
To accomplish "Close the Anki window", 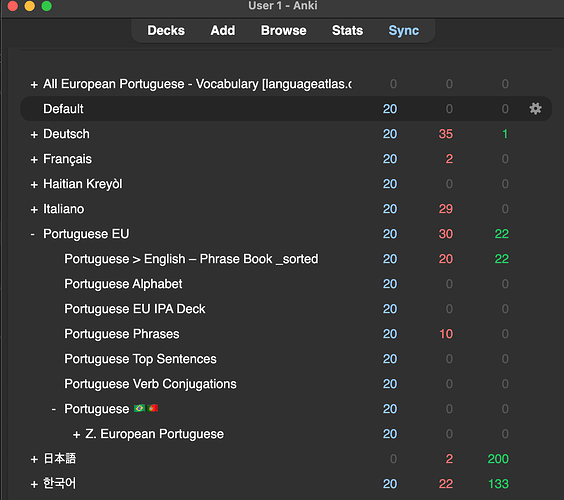I will coord(13,6).
